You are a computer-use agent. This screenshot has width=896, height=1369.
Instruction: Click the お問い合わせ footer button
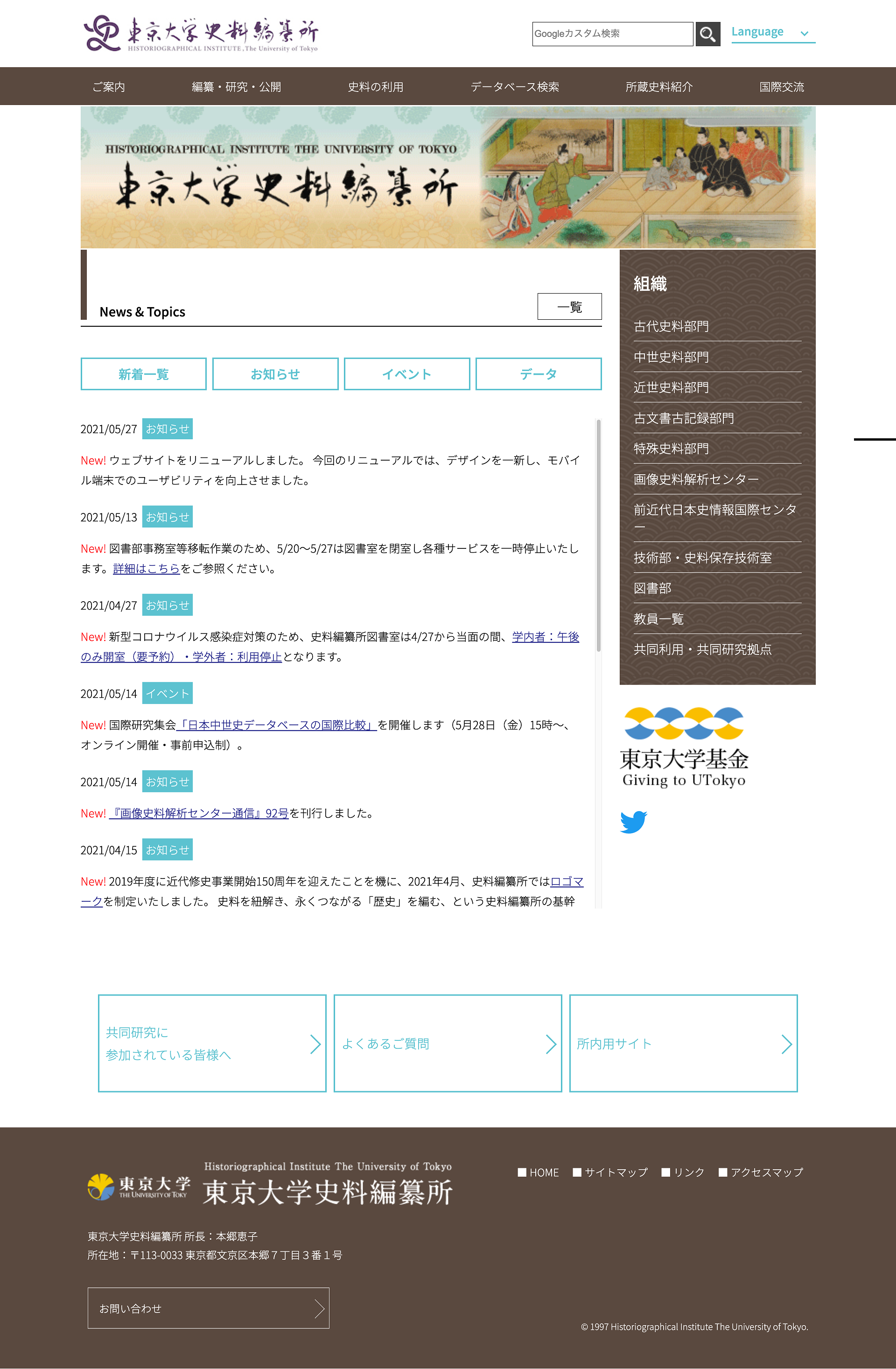coord(208,1308)
